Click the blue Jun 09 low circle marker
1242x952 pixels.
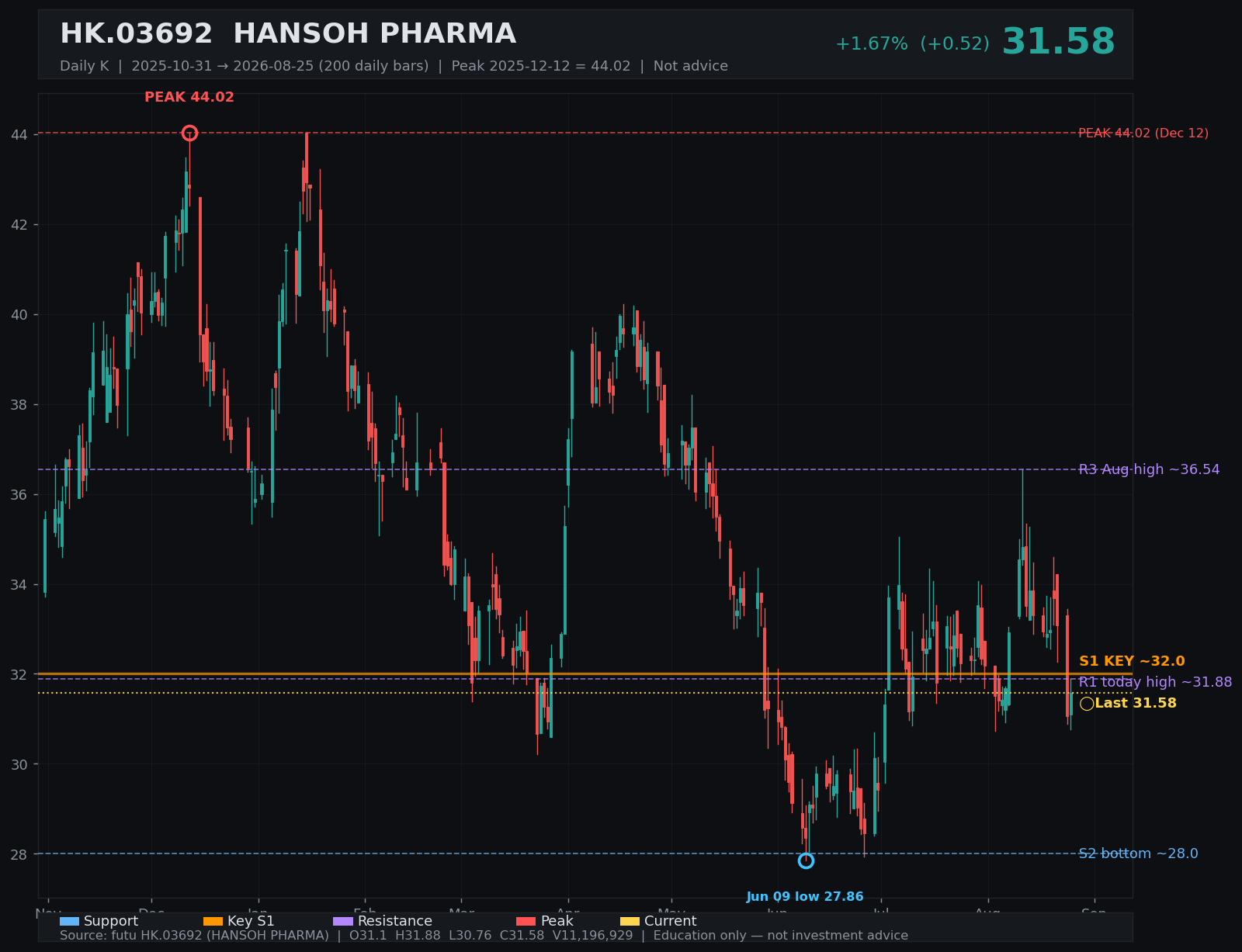pyautogui.click(x=806, y=860)
